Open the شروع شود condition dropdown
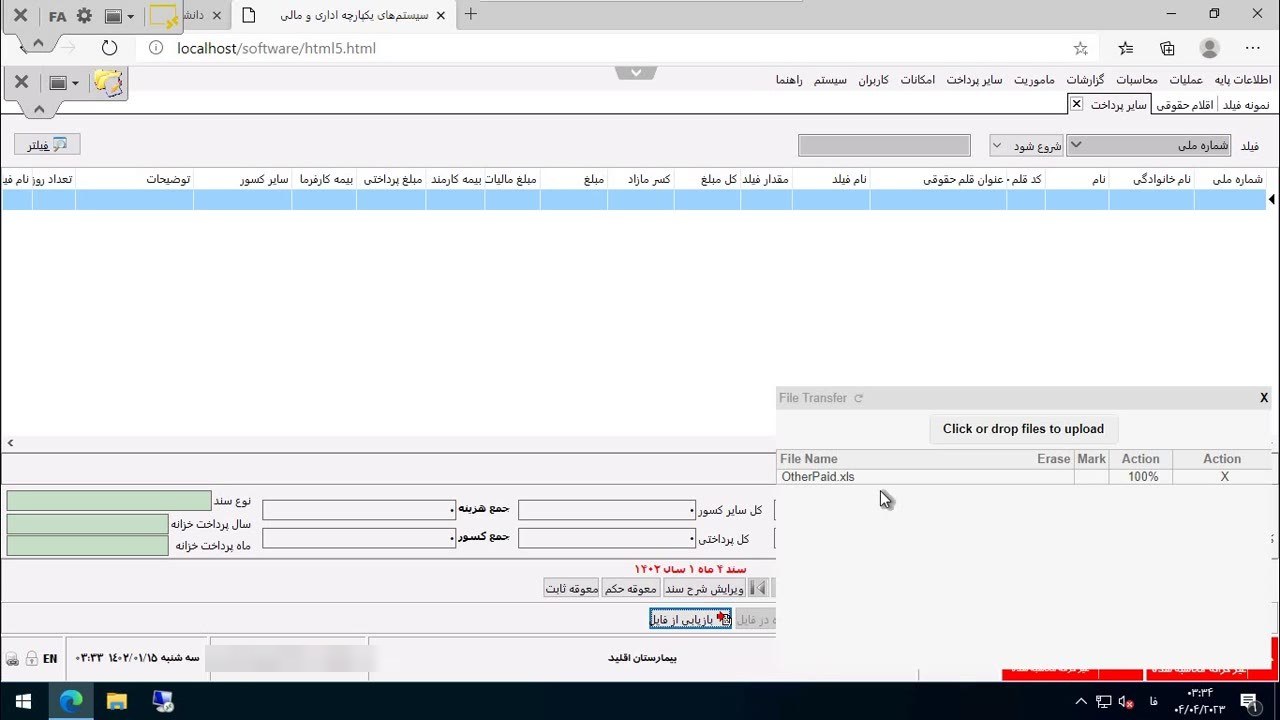Viewport: 1280px width, 720px height. coord(1024,146)
